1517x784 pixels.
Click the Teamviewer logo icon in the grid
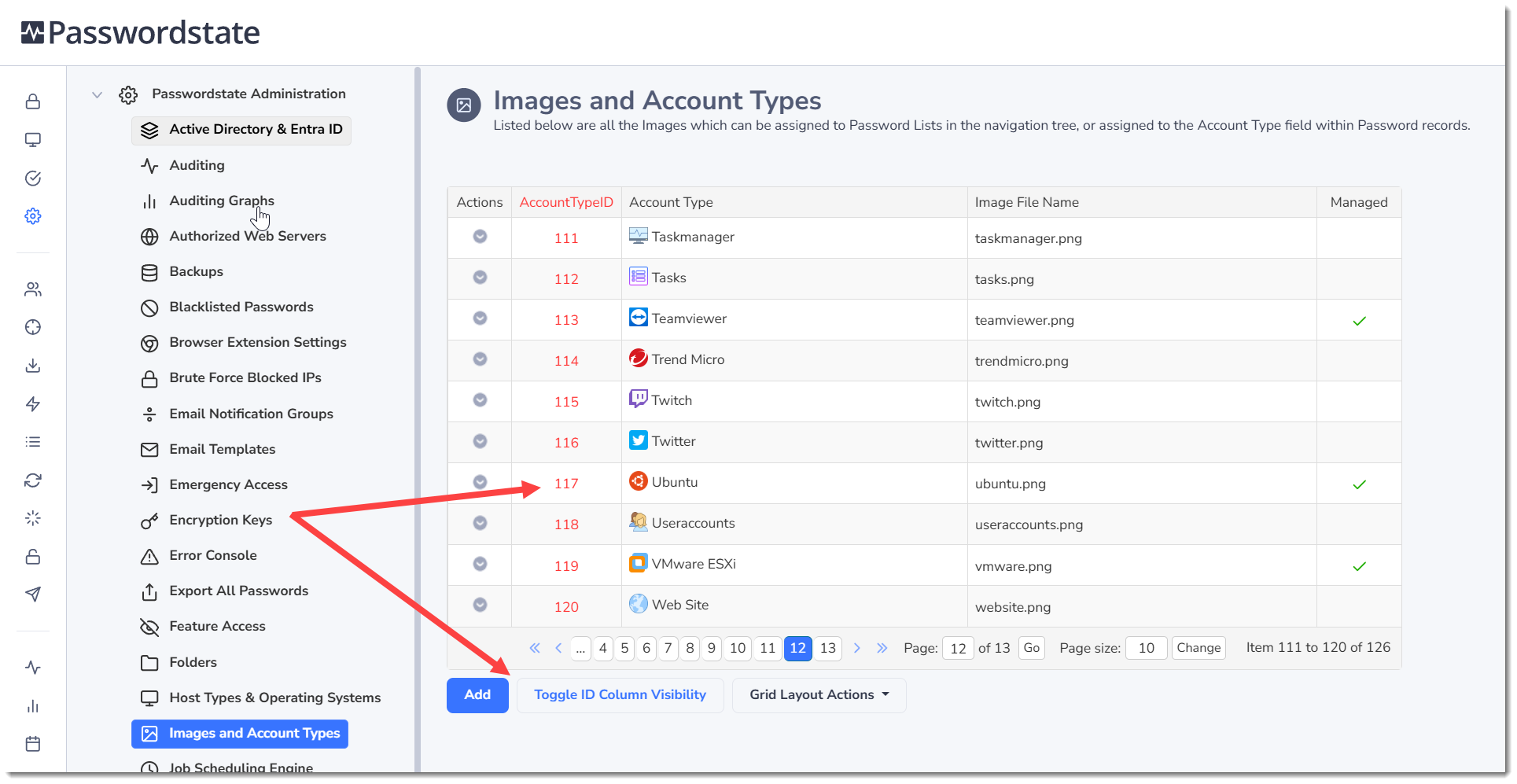(639, 318)
